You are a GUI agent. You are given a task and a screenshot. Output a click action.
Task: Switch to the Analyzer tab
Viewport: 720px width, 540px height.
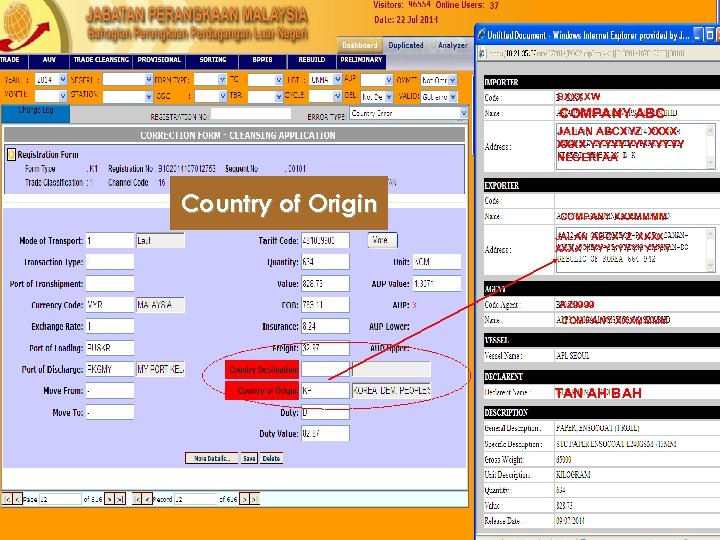point(453,45)
